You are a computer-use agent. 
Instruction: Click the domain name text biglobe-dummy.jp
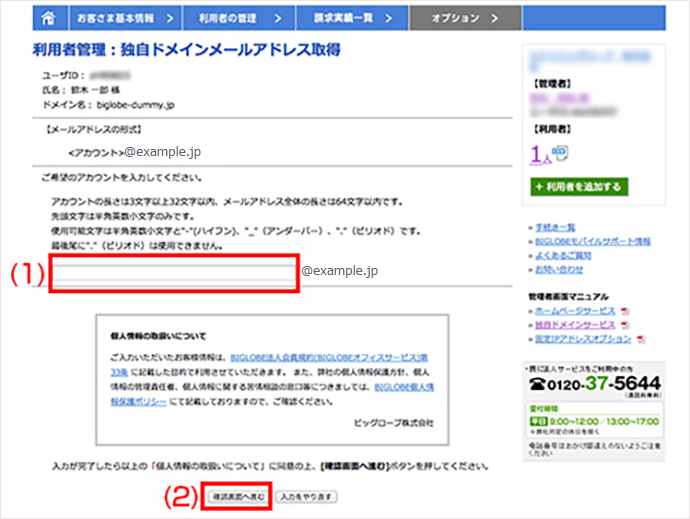(136, 105)
